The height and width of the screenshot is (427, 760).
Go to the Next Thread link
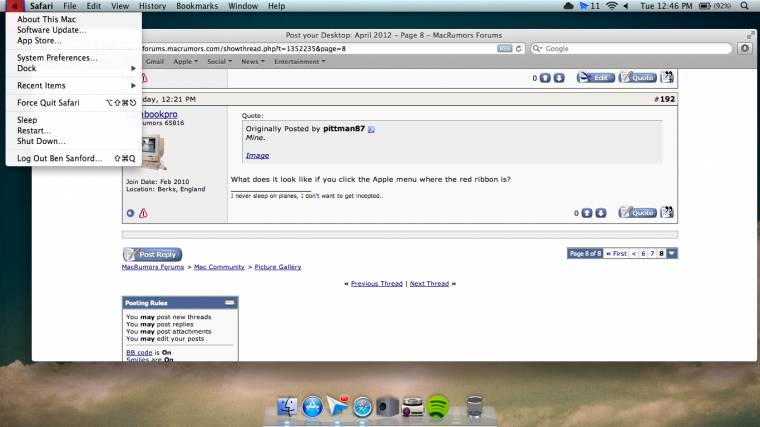(x=429, y=284)
